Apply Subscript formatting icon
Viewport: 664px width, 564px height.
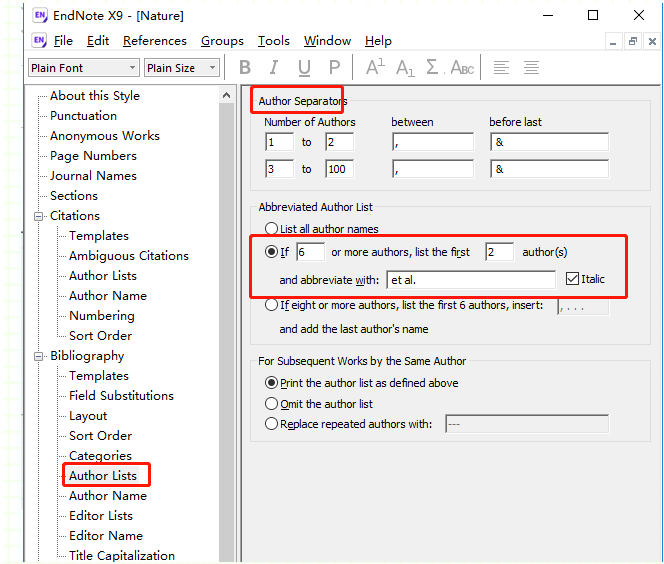coord(405,67)
